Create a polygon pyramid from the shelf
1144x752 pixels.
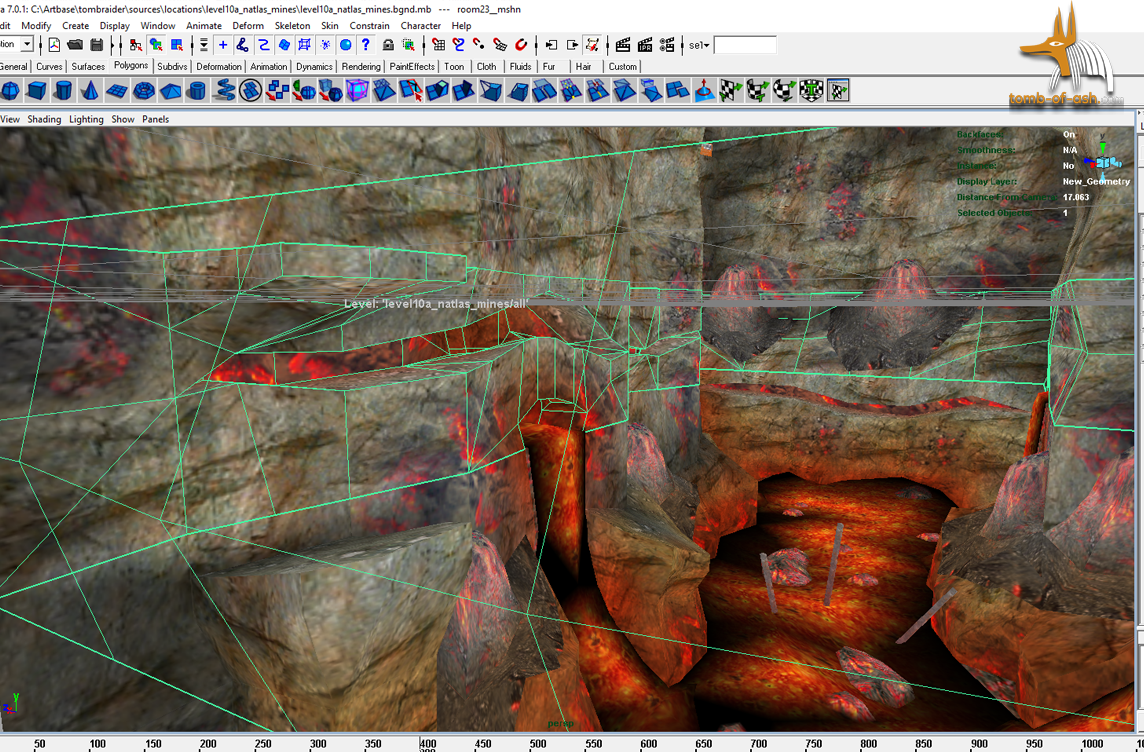click(x=170, y=90)
